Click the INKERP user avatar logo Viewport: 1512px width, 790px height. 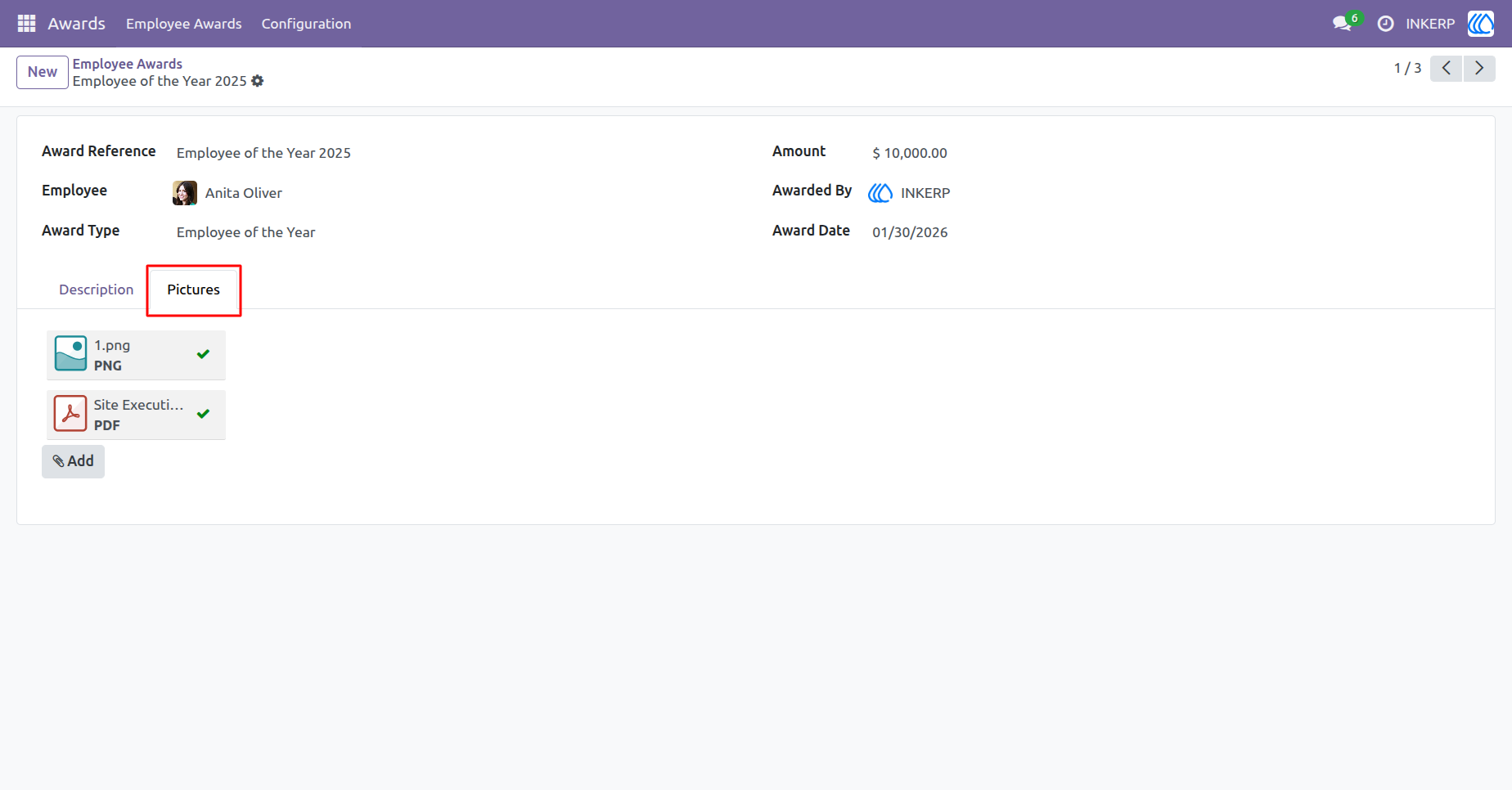coord(1481,24)
